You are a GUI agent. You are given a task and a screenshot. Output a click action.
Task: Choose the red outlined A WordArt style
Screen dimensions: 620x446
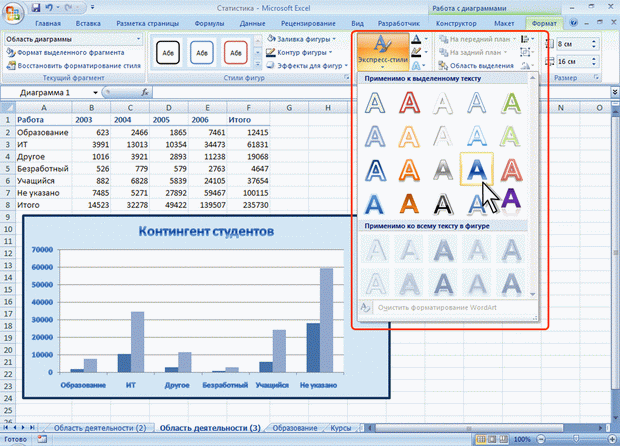click(409, 103)
